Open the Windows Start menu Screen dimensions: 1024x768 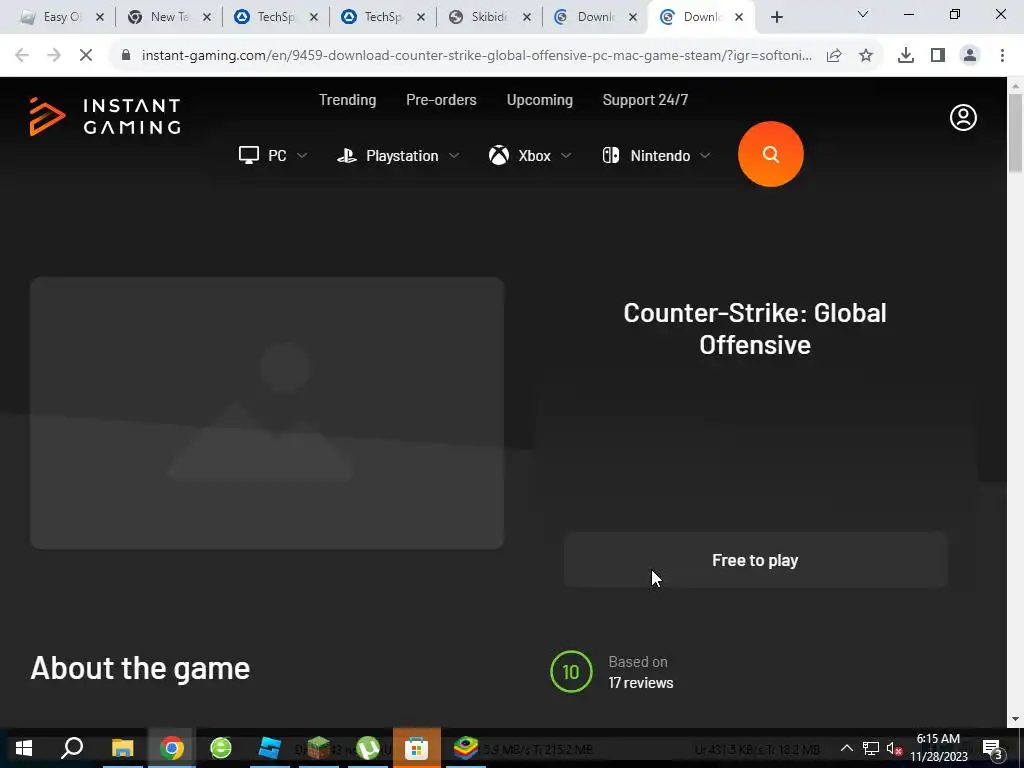tap(24, 748)
